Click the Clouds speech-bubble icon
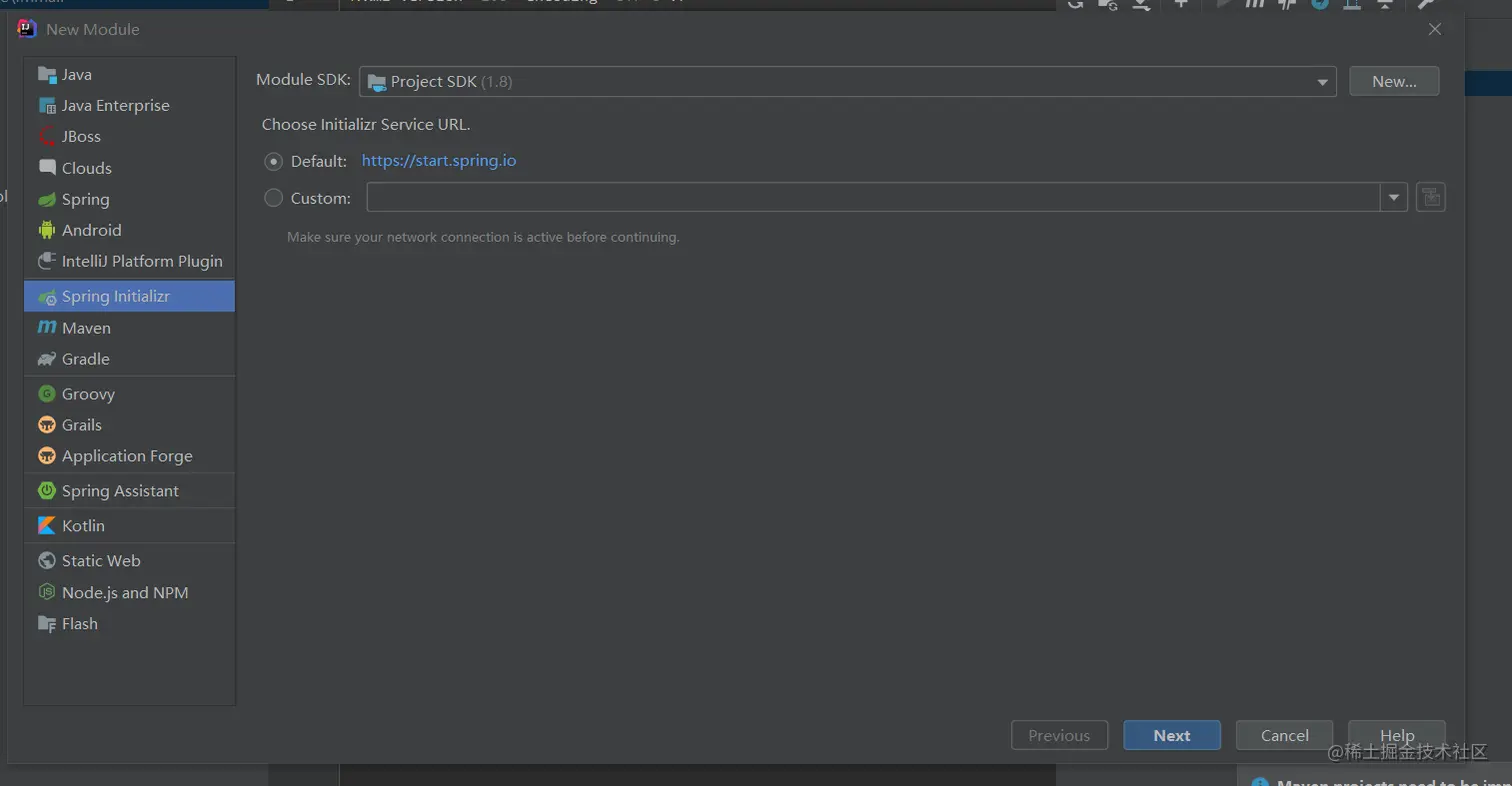 pyautogui.click(x=47, y=168)
